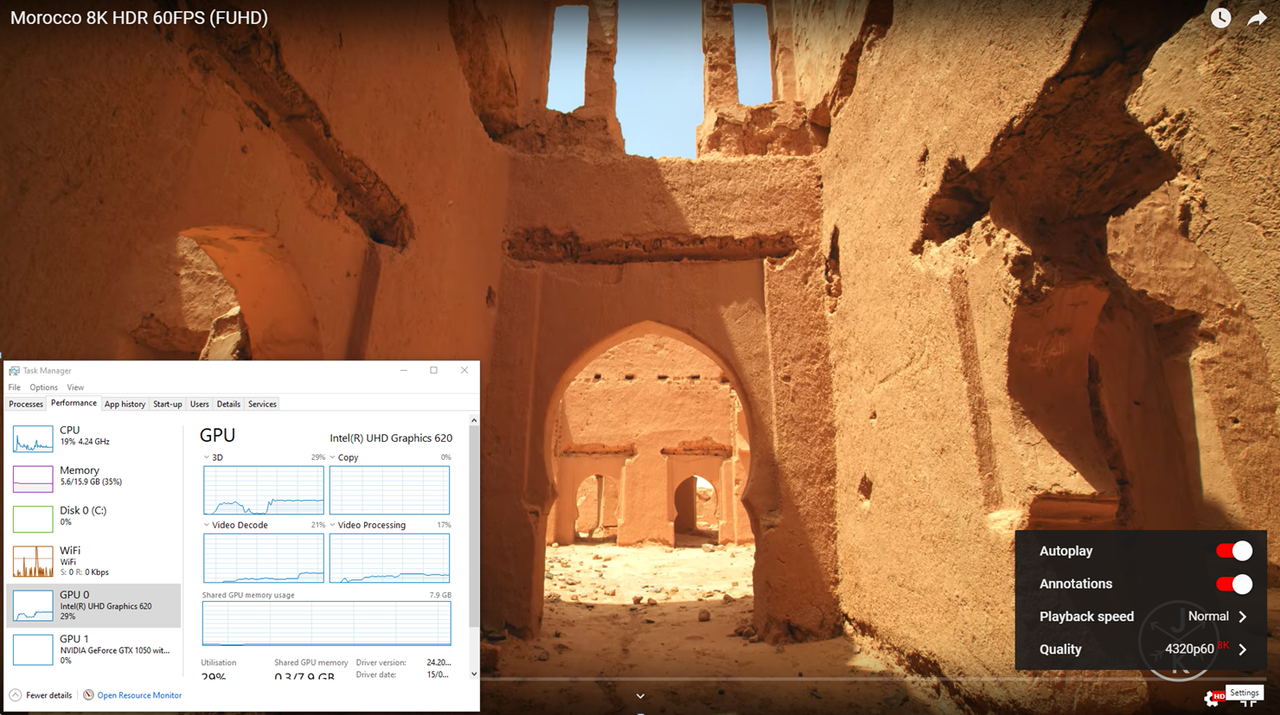The width and height of the screenshot is (1280, 715).
Task: Select the WiFi entry in Task Manager
Action: point(93,560)
